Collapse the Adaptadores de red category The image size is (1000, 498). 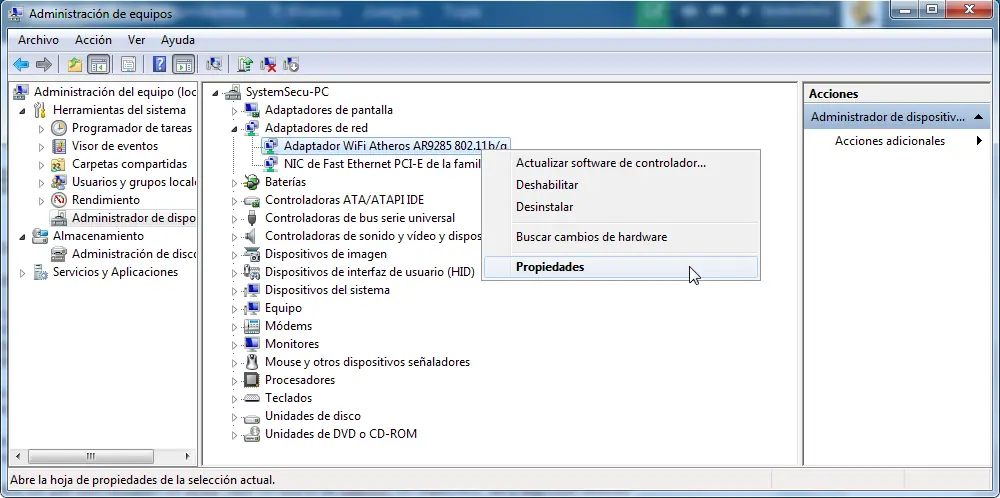click(x=234, y=128)
